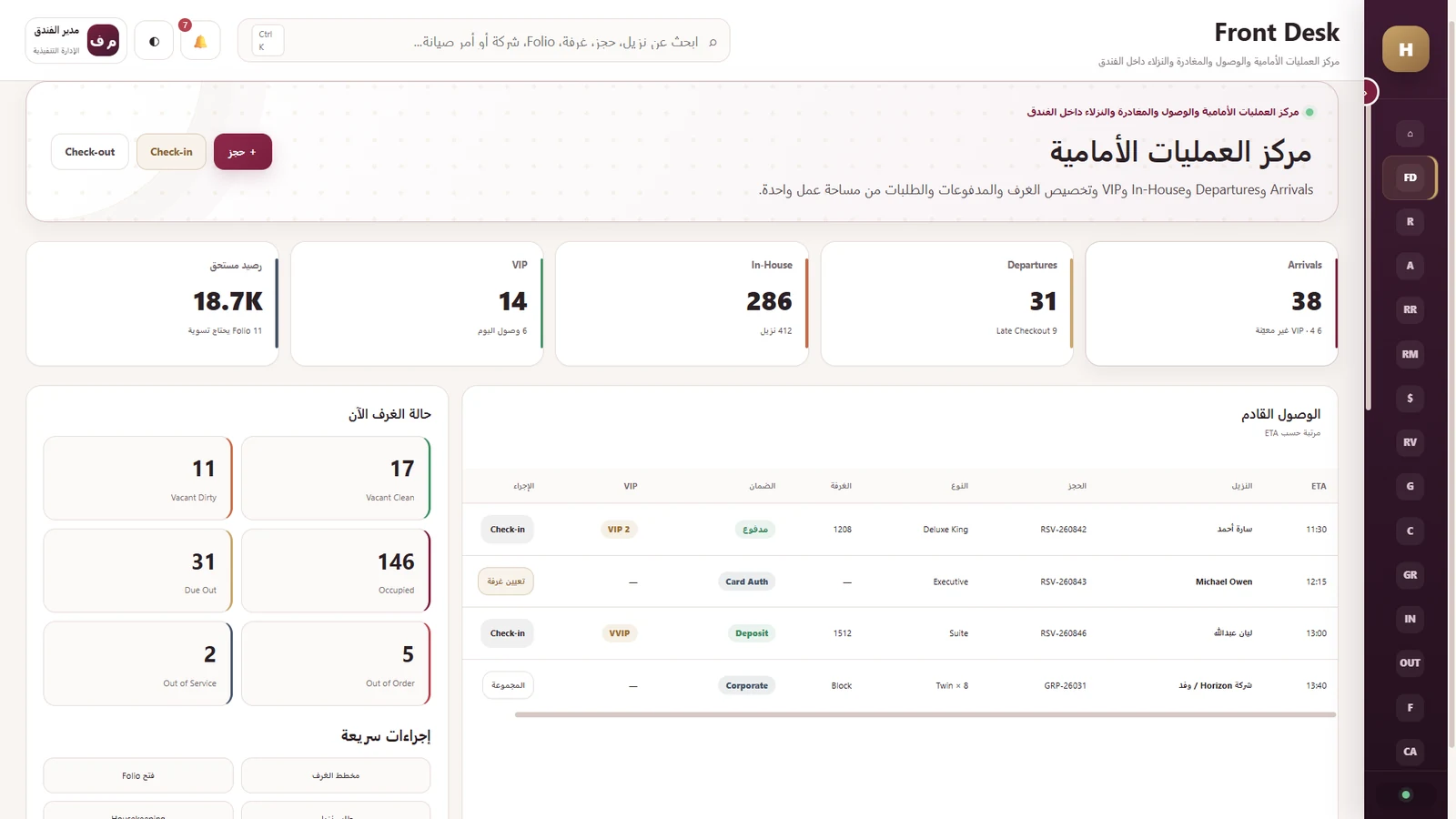Open the RR sidebar item

[x=1410, y=309]
